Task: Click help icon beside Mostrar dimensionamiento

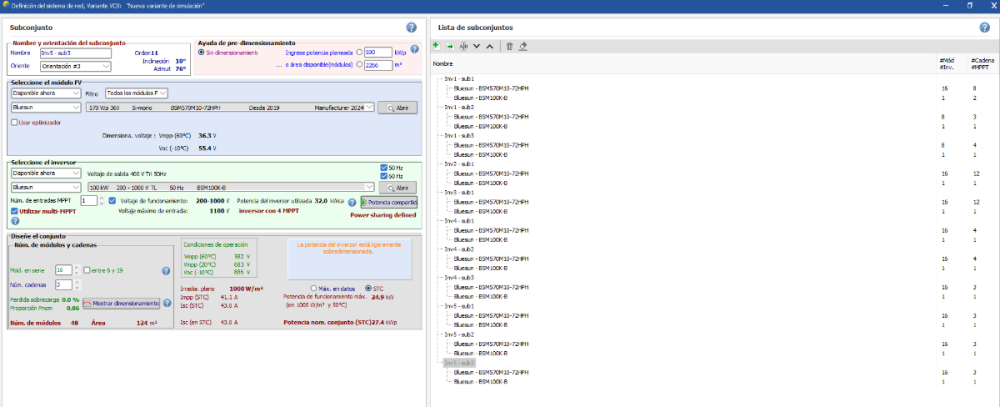Action: pyautogui.click(x=167, y=302)
